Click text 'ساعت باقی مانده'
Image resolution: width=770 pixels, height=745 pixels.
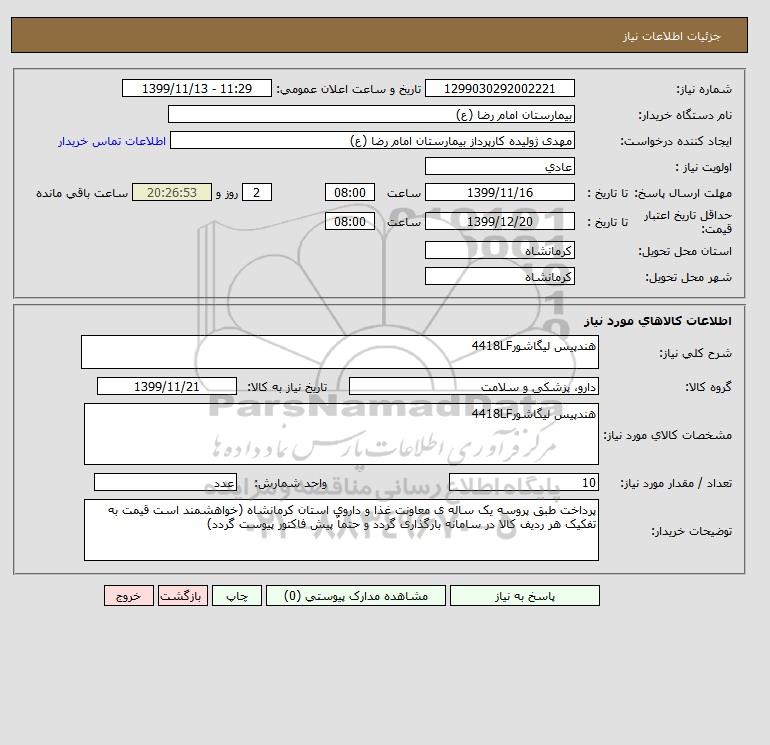82,193
